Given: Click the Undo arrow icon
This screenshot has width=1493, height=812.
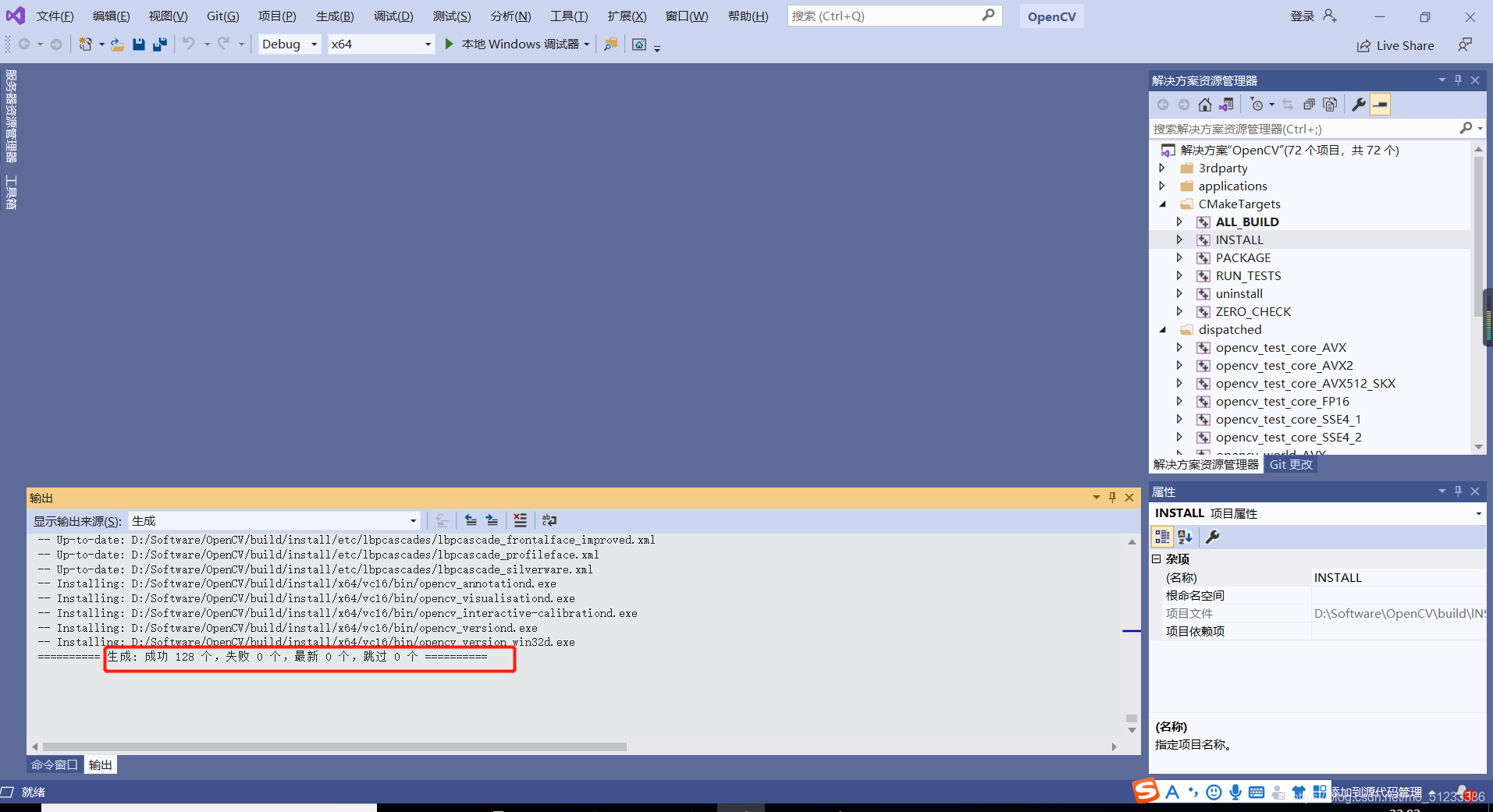Looking at the screenshot, I should [189, 44].
